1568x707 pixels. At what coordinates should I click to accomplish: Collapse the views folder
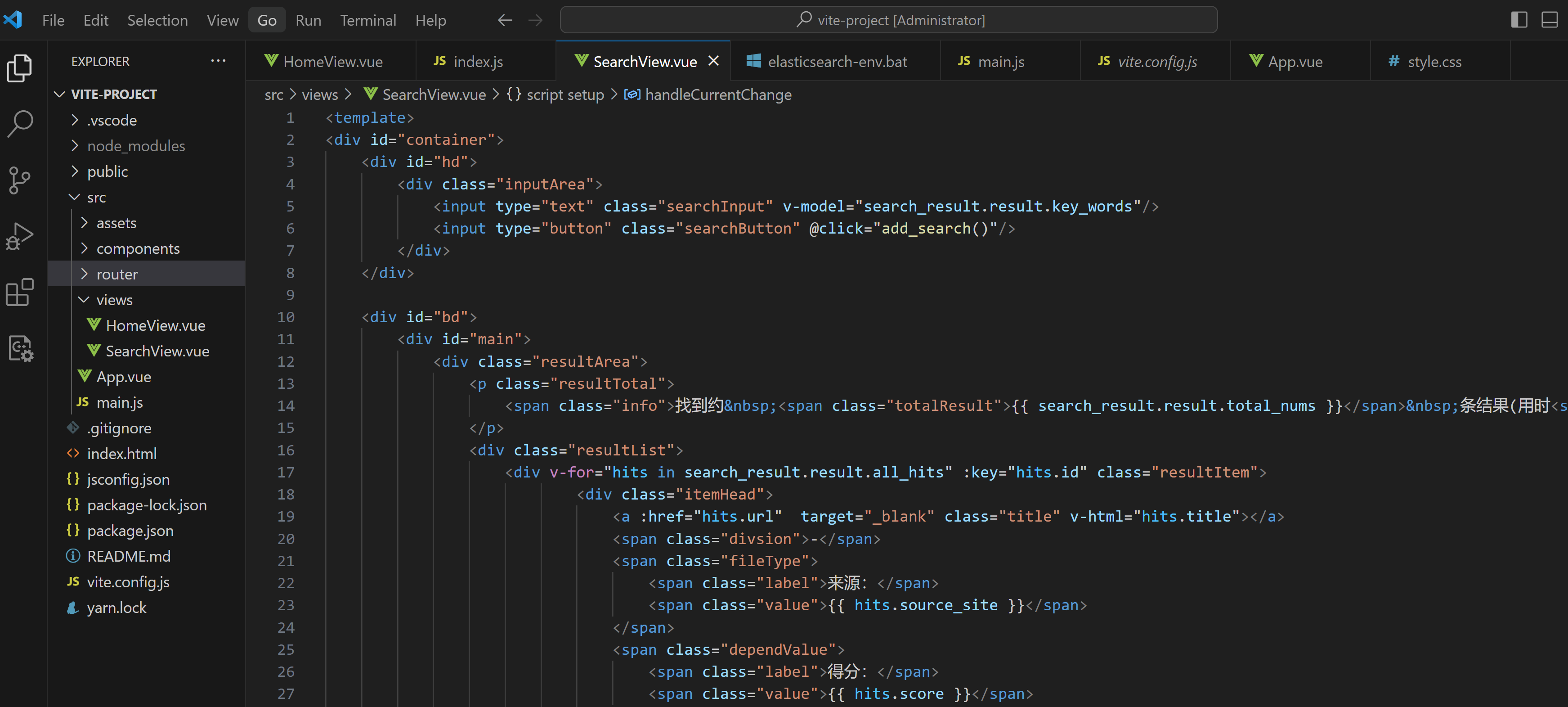click(146, 300)
